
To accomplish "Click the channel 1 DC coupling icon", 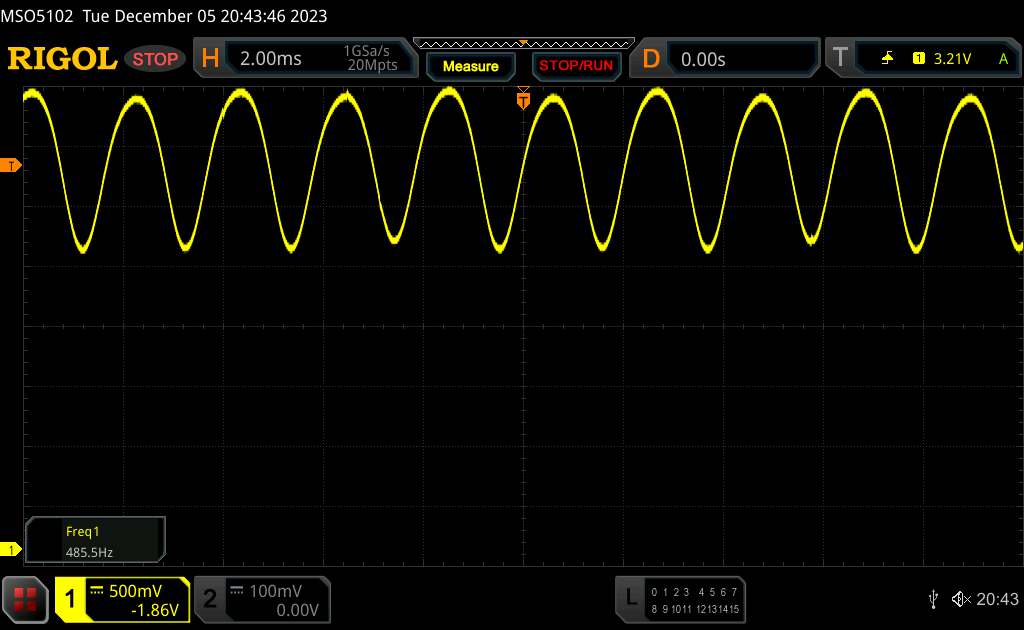I will pyautogui.click(x=97, y=591).
